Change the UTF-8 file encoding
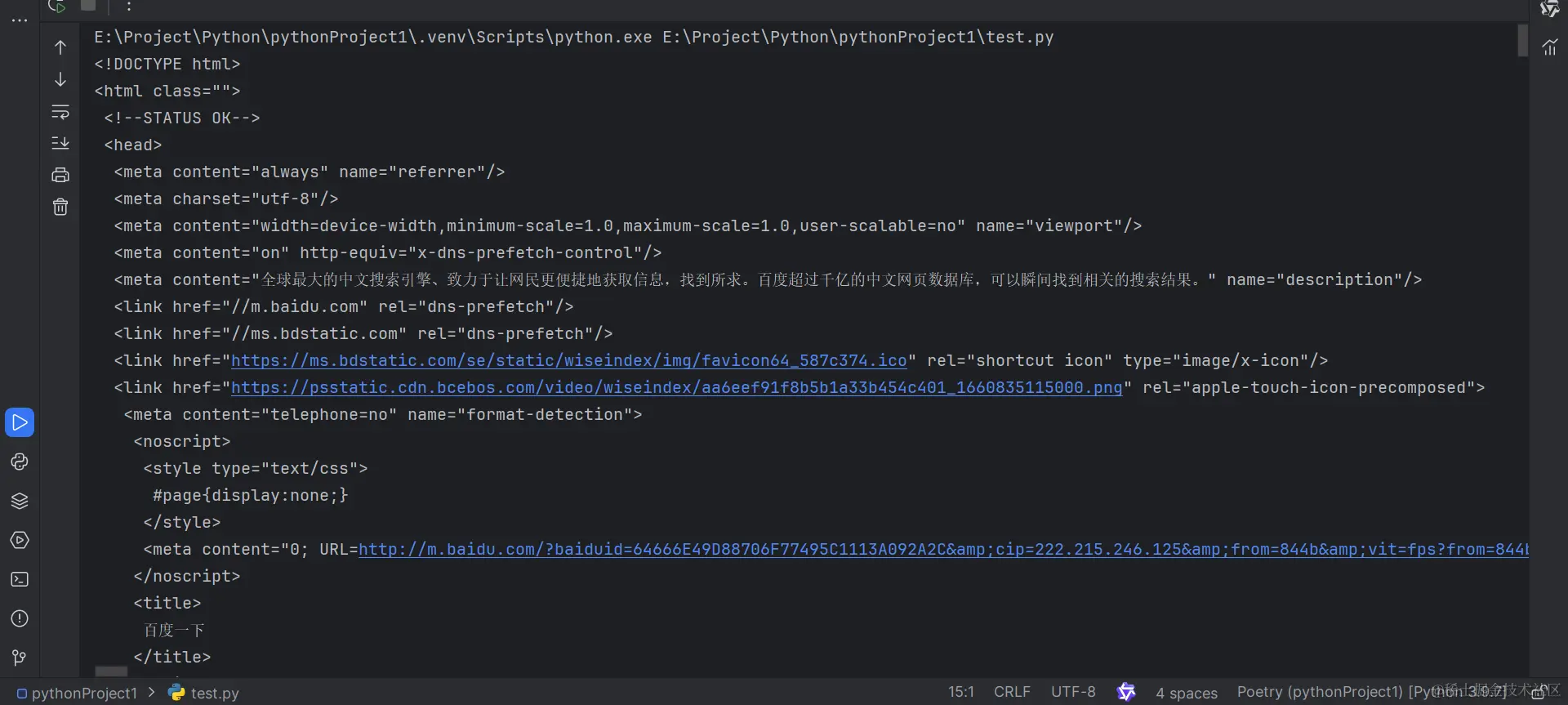This screenshot has width=1568, height=705. coord(1073,692)
